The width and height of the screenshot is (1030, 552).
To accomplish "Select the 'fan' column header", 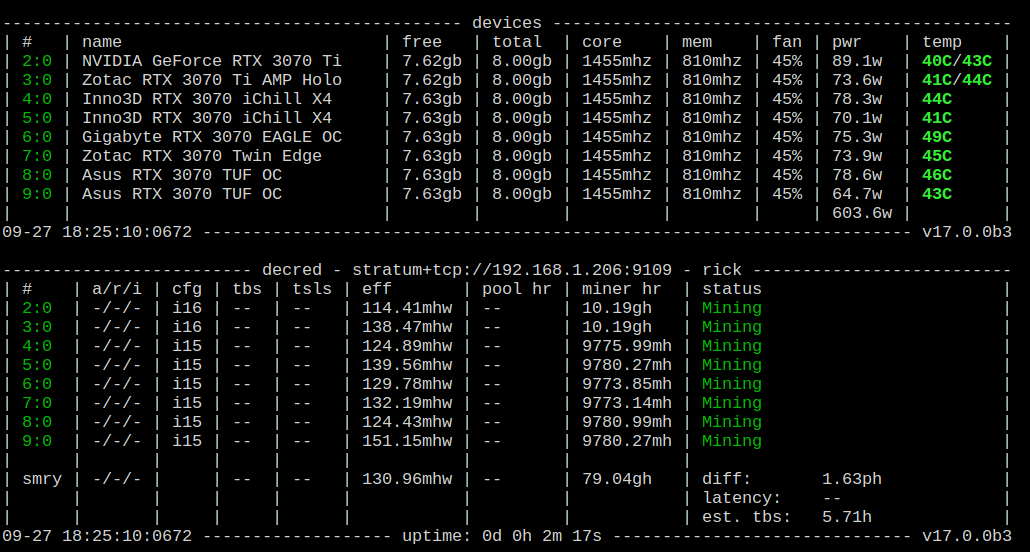I will click(787, 42).
